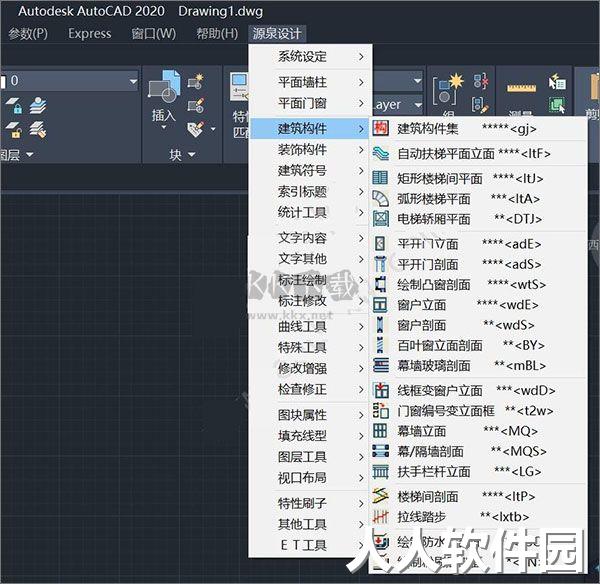Screen dimensions: 600x584
Task: Click the 拉线踏步 icon
Action: pyautogui.click(x=380, y=517)
